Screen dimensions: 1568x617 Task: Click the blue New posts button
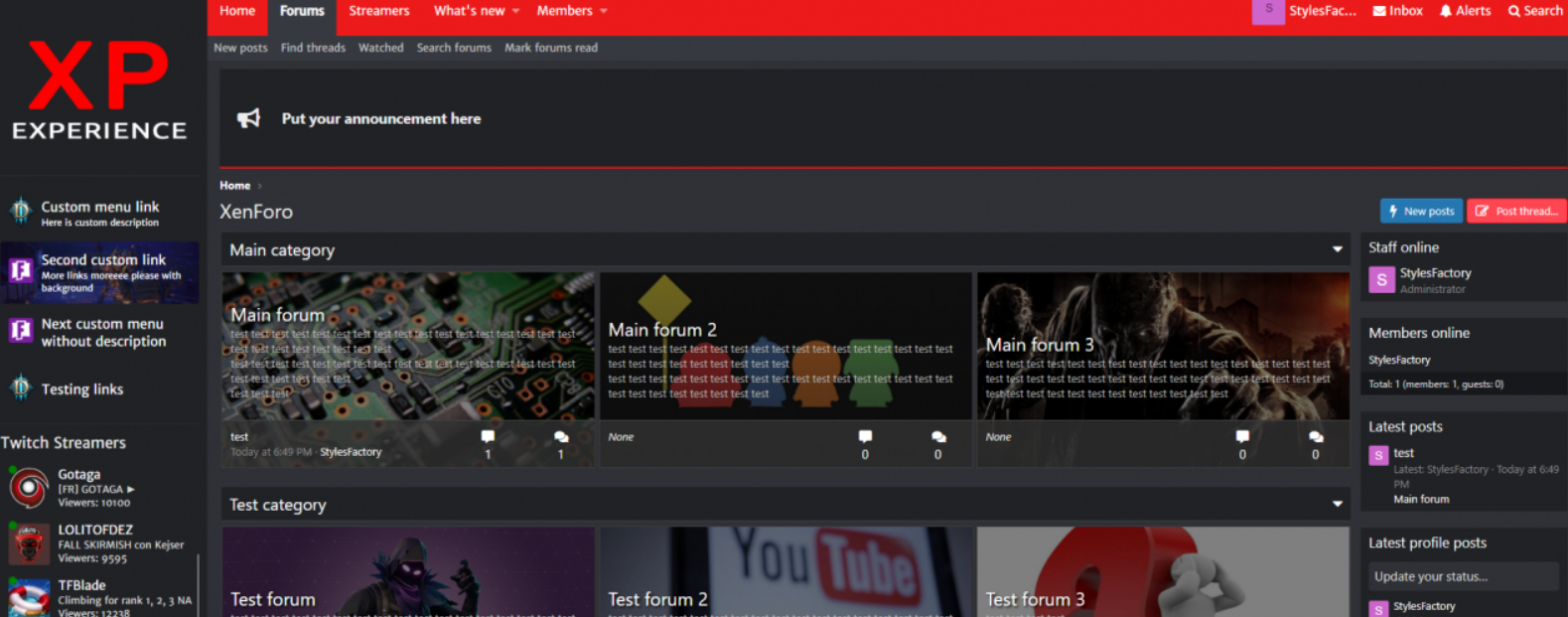[x=1421, y=211]
